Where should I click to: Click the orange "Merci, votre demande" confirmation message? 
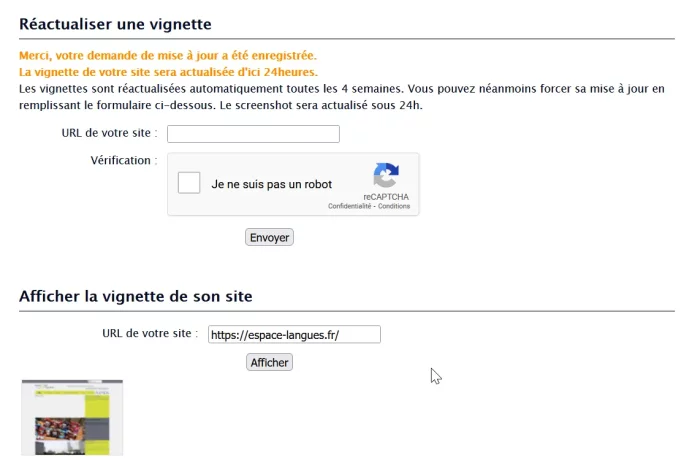(x=167, y=56)
